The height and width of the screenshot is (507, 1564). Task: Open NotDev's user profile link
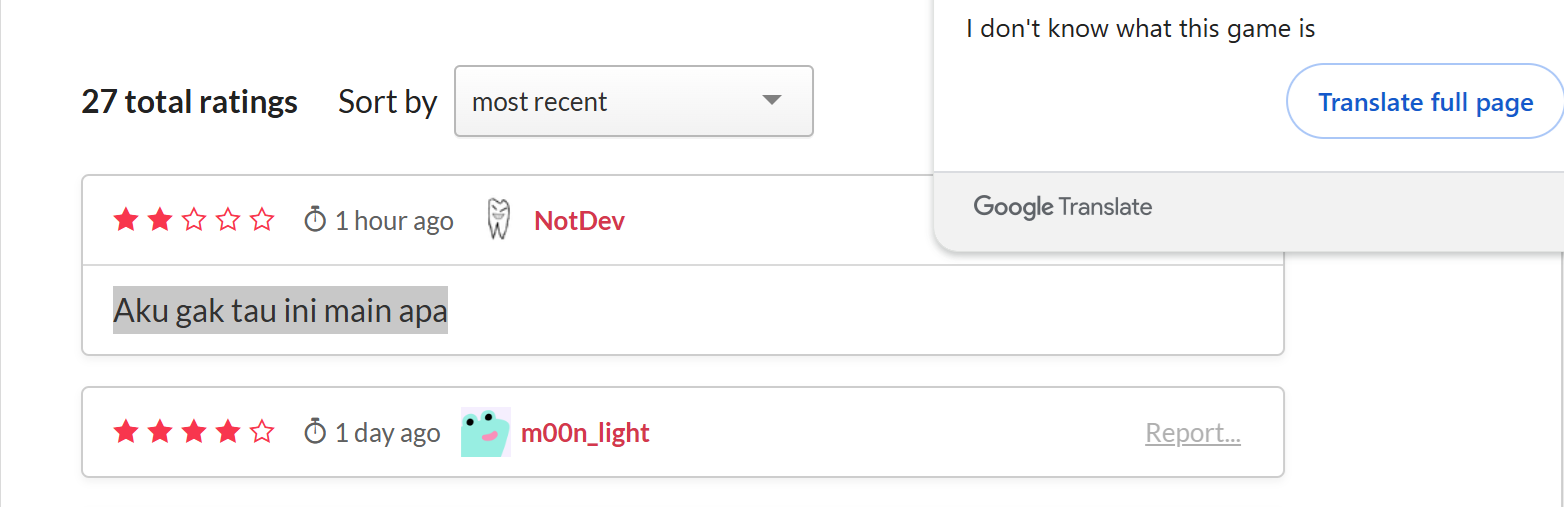(579, 220)
